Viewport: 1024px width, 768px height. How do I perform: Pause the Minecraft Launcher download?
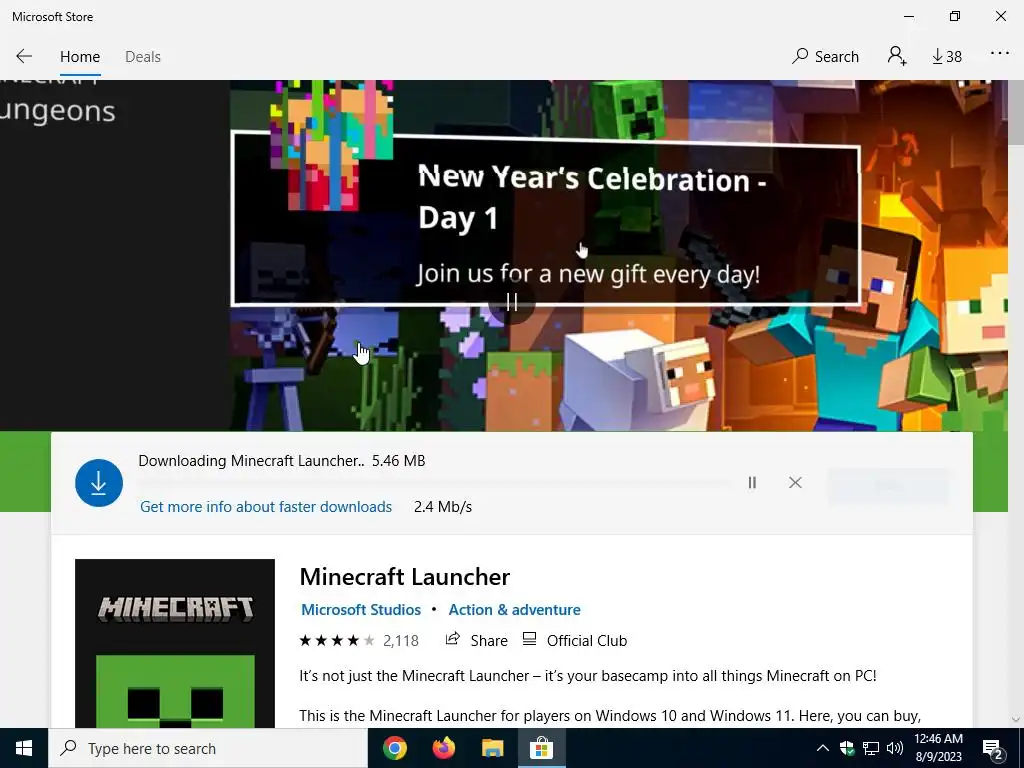[x=752, y=483]
